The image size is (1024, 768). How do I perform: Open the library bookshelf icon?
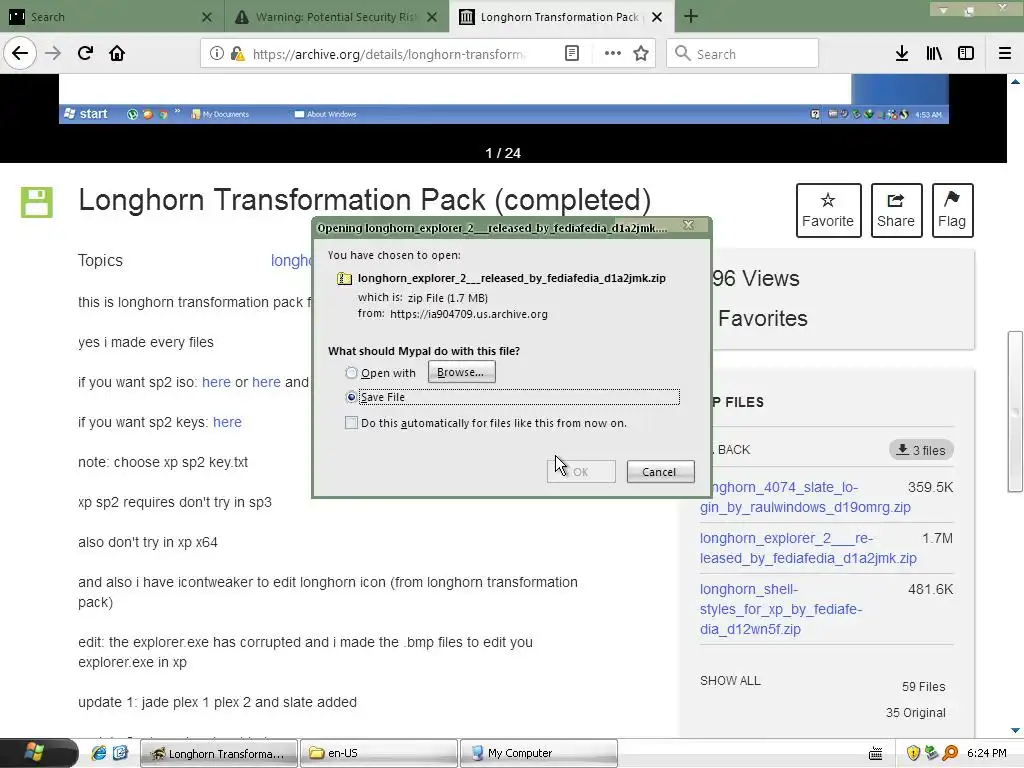coord(934,54)
